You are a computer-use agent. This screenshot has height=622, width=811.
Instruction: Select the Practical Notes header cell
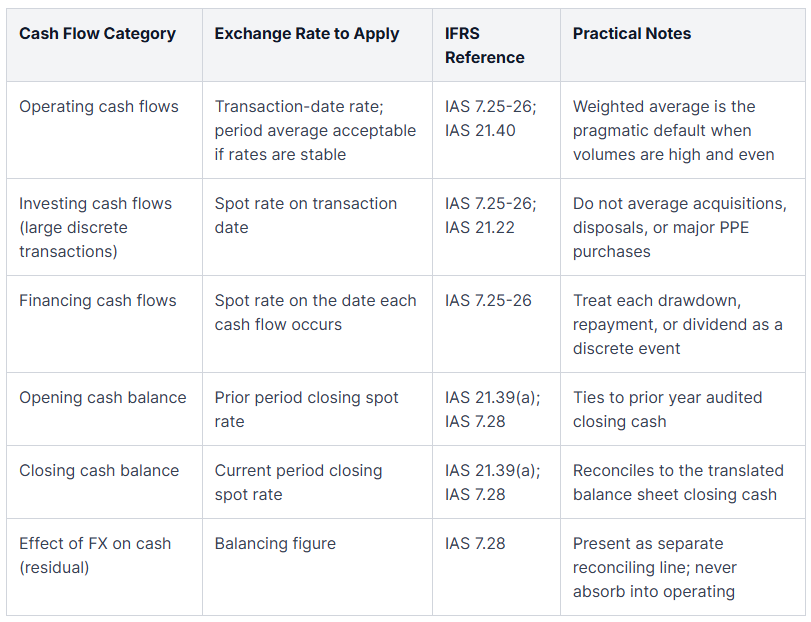pyautogui.click(x=632, y=34)
